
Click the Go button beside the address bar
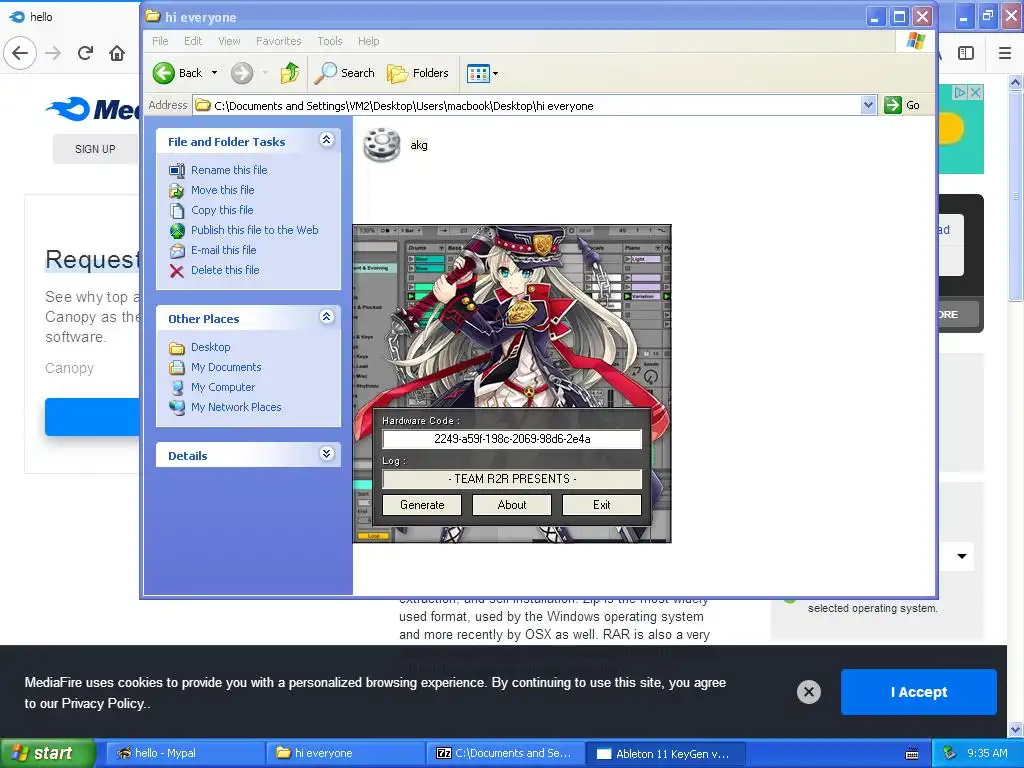coord(902,105)
